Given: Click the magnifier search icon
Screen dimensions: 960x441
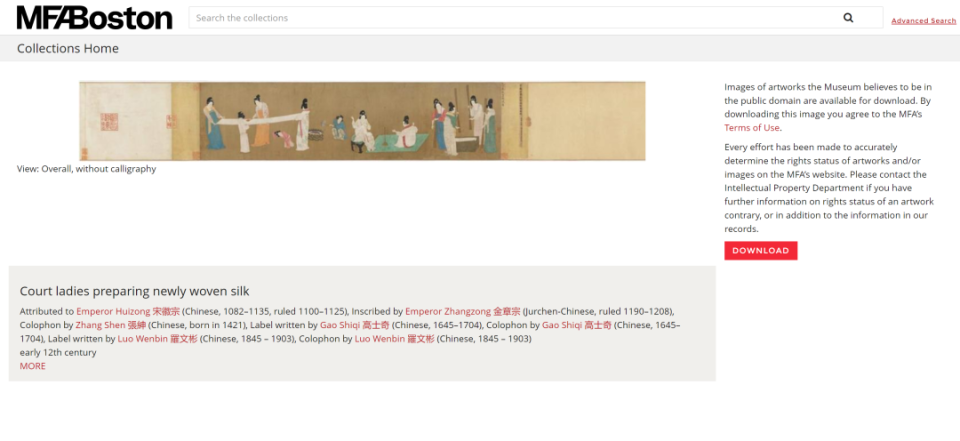Looking at the screenshot, I should 848,18.
